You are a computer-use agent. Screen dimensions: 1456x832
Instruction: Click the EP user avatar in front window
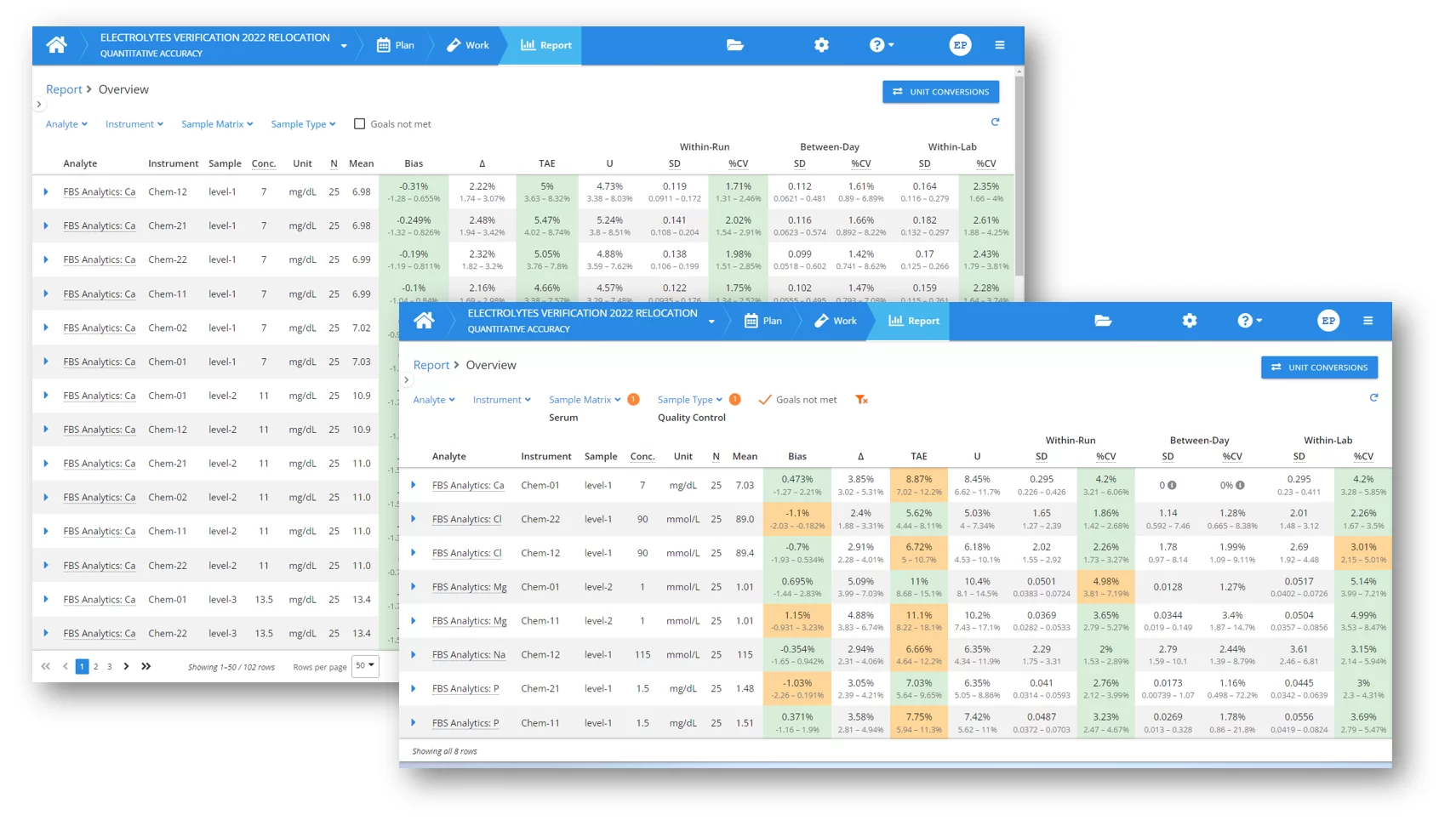coord(1328,321)
